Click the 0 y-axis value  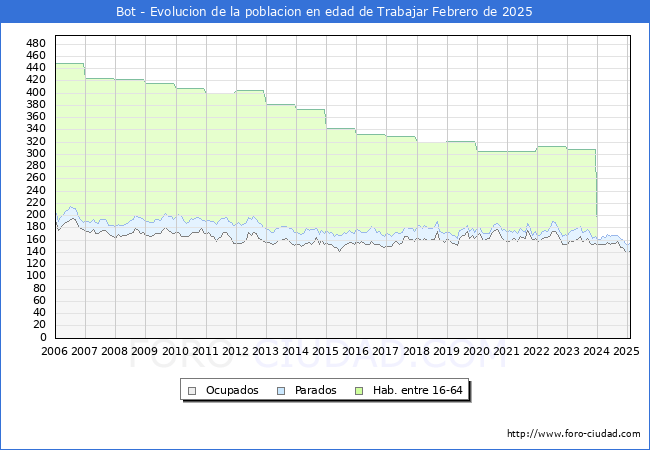[43, 337]
